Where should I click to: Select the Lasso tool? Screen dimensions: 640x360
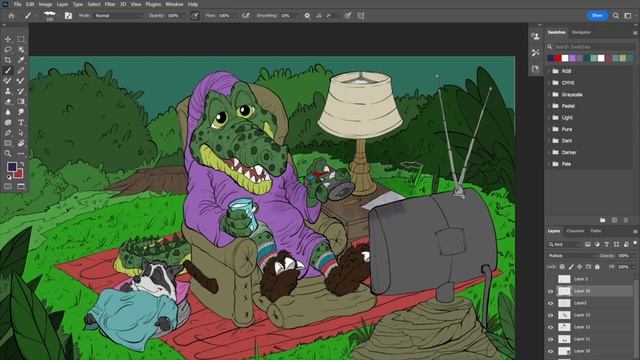8,49
